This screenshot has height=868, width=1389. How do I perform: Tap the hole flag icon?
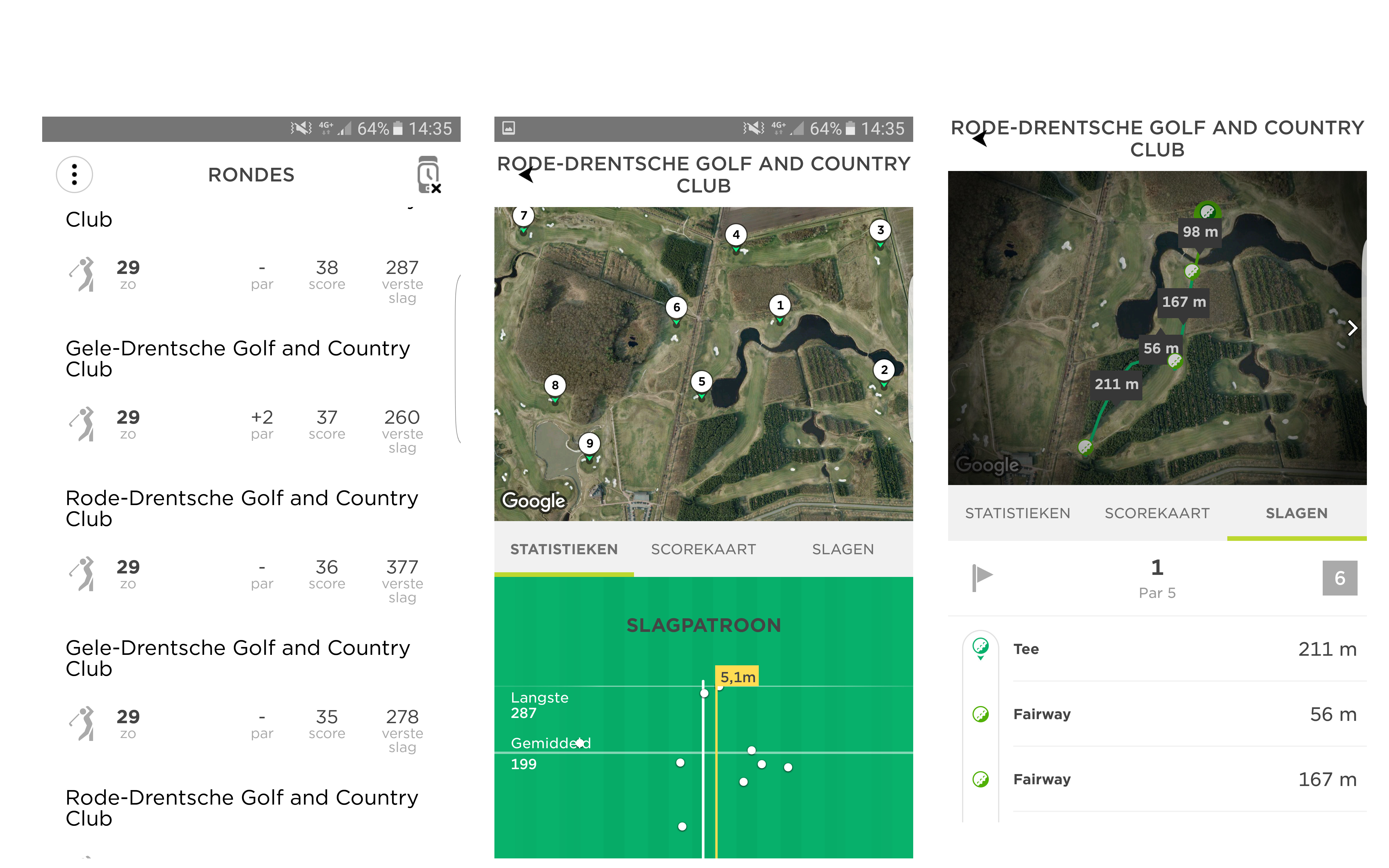[982, 577]
